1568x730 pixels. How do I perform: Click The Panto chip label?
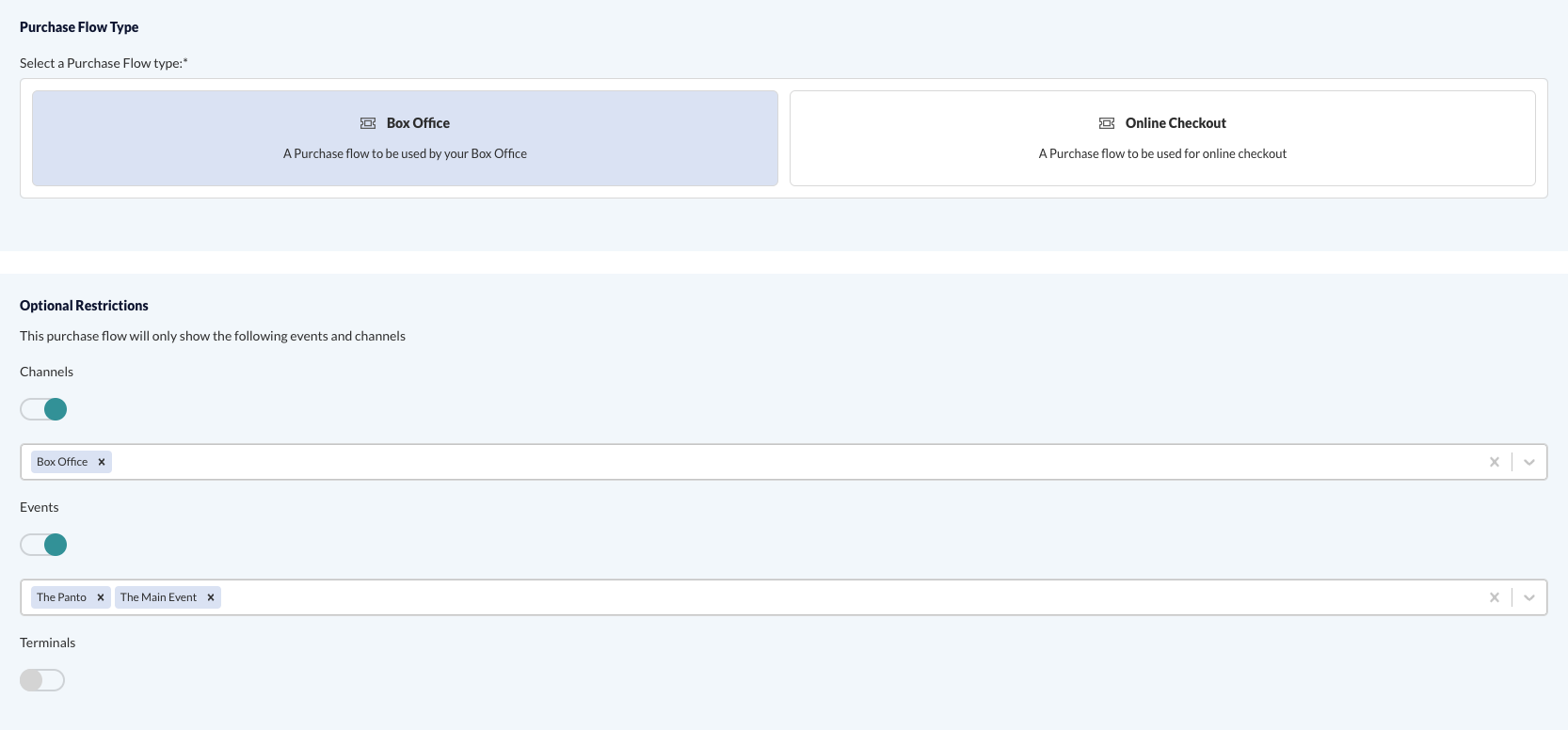point(61,597)
